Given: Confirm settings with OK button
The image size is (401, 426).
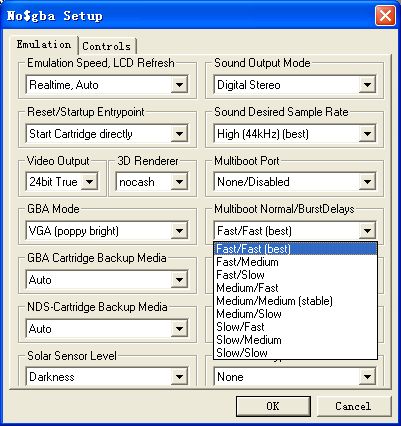Looking at the screenshot, I should [273, 406].
